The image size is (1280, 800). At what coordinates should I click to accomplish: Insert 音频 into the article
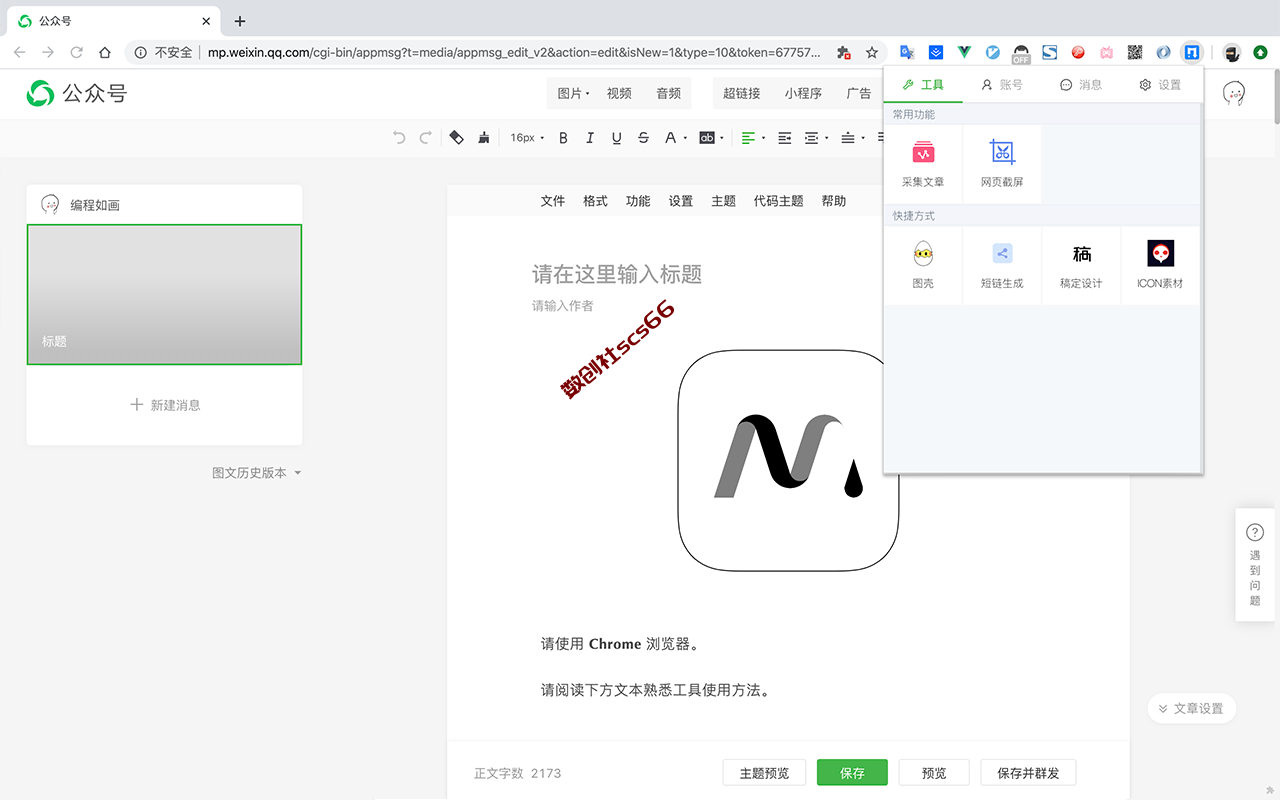(x=668, y=93)
